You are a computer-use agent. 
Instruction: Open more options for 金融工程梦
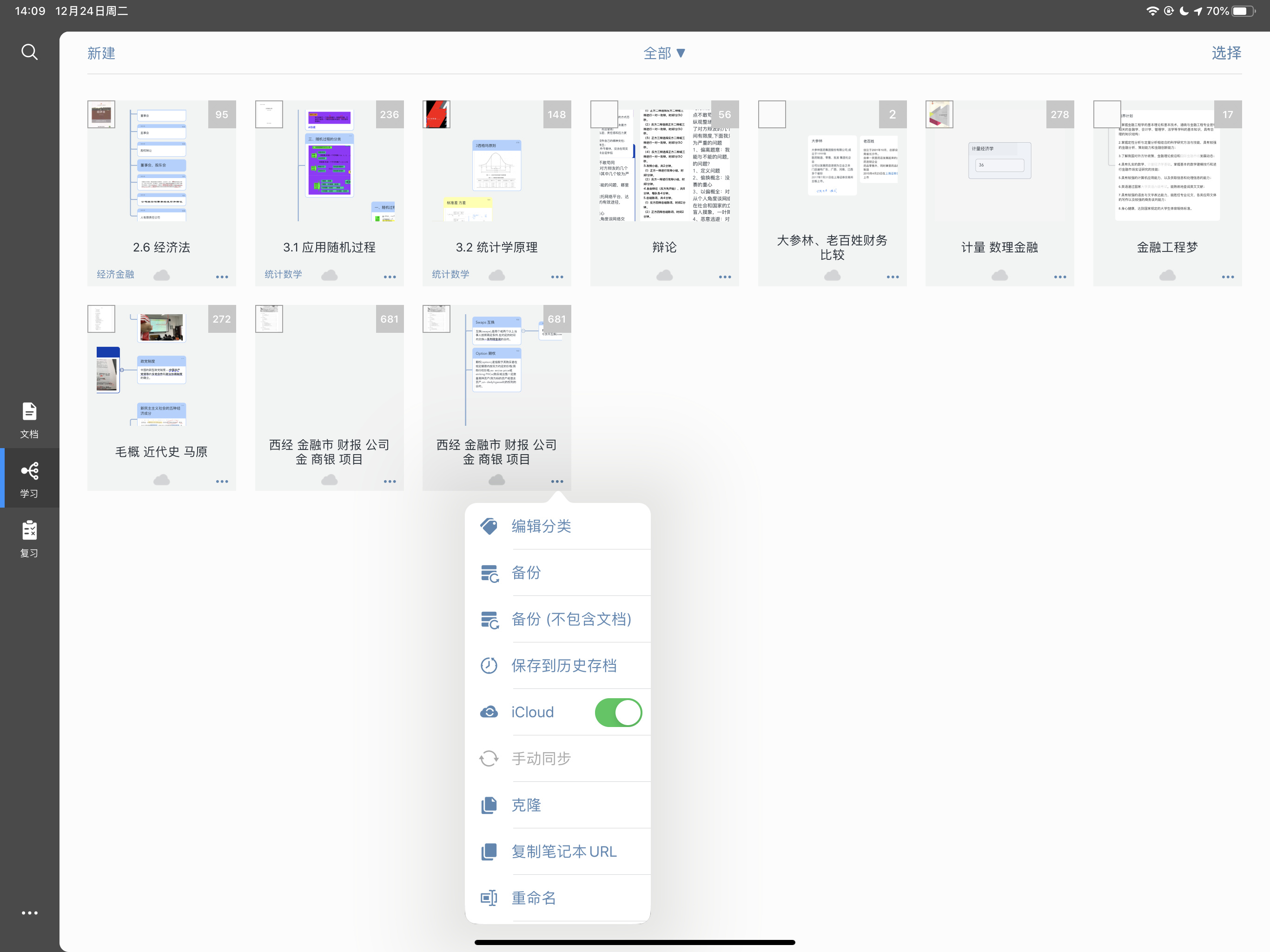point(1228,277)
